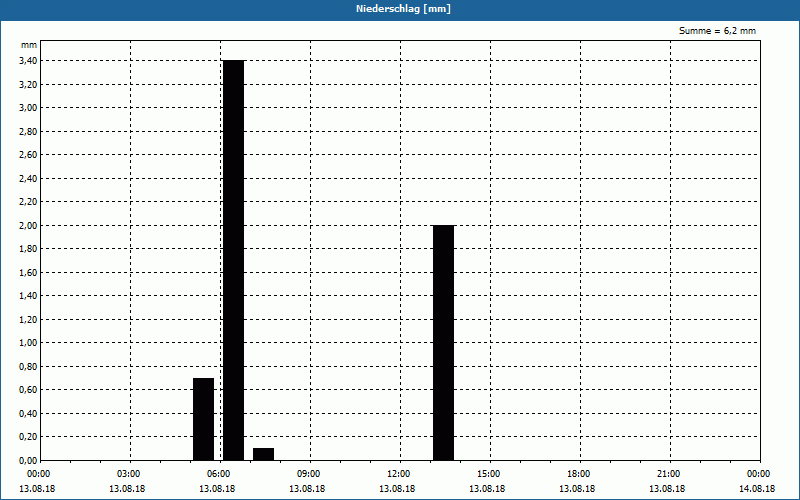Click the 12:00 x-axis time label

398,474
